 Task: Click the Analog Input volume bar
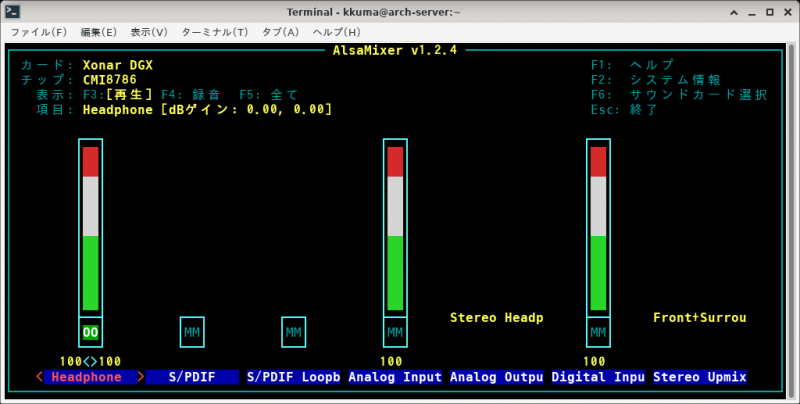click(395, 228)
